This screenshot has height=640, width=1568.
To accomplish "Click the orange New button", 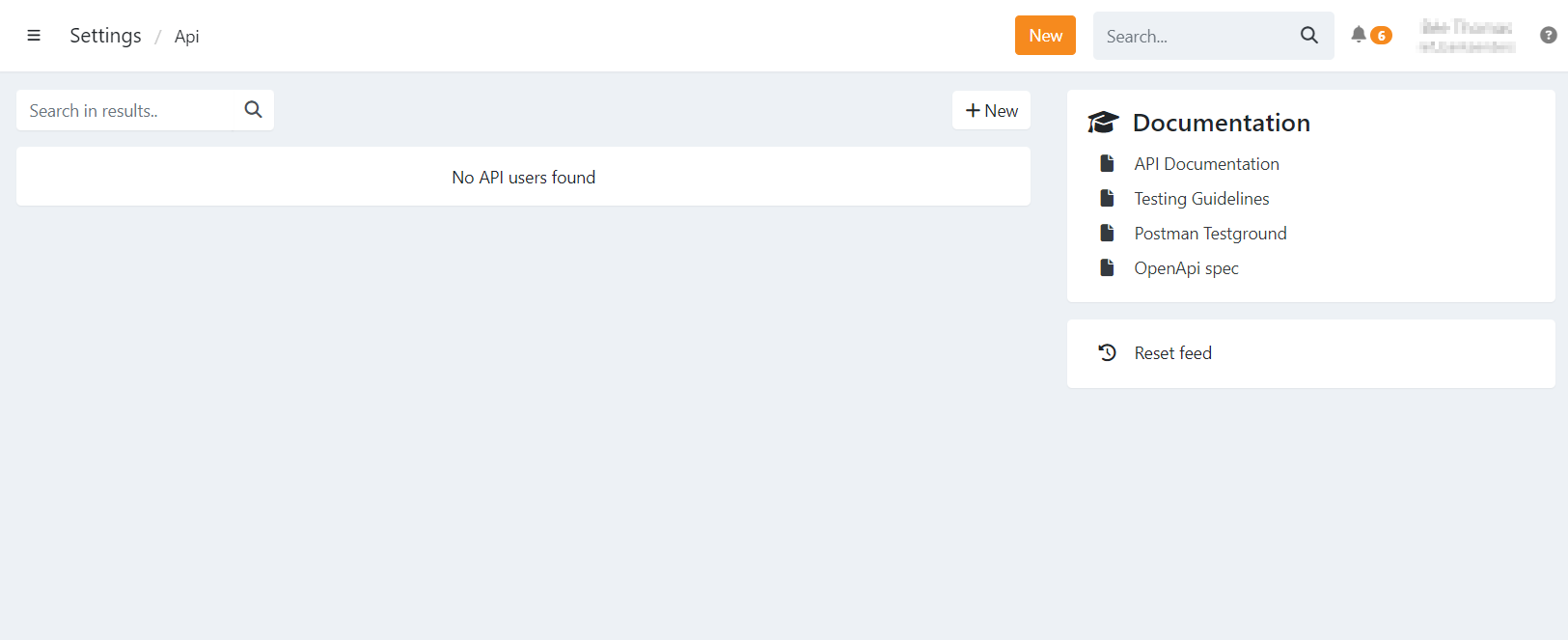I will click(1045, 36).
